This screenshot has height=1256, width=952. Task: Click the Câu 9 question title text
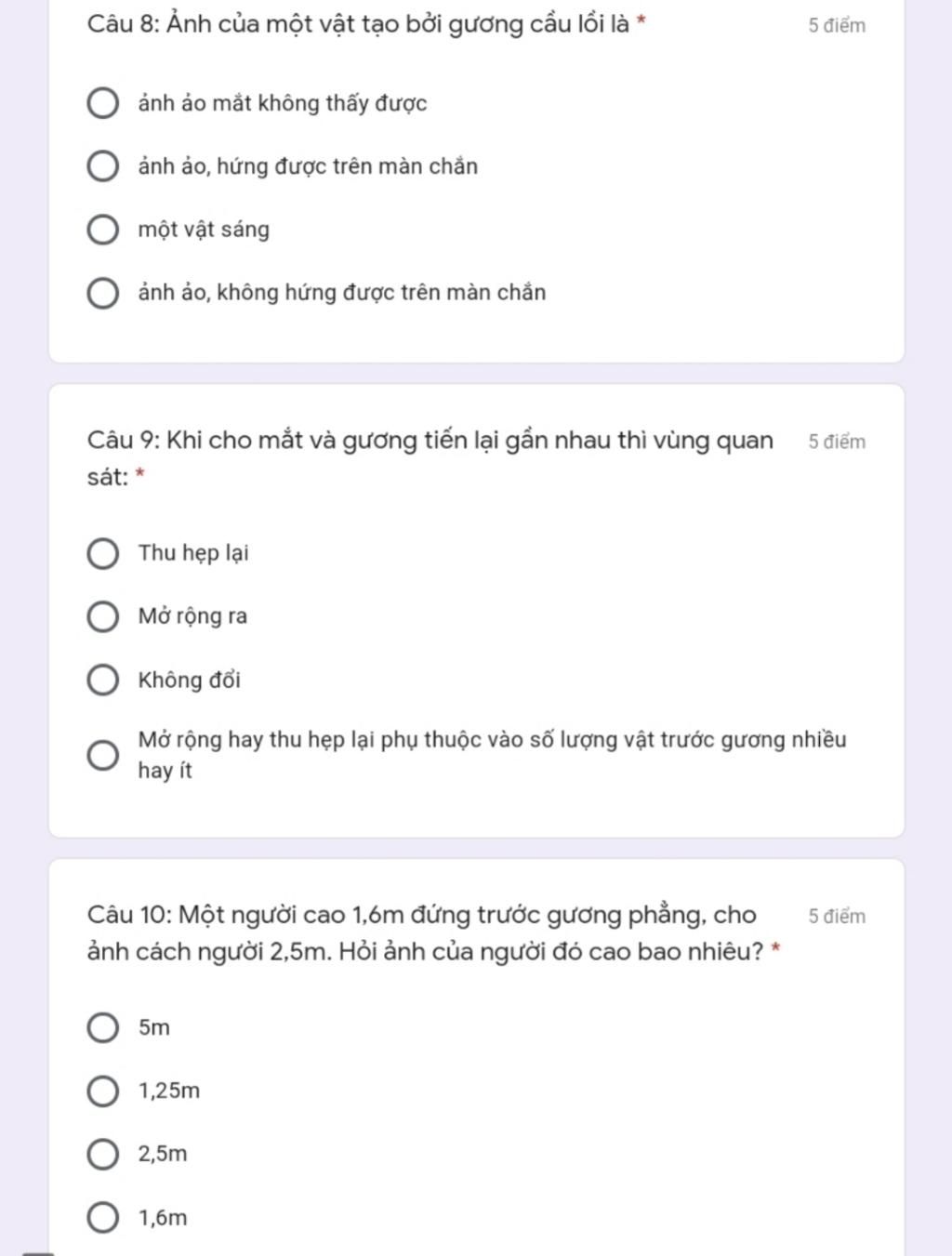coord(430,441)
